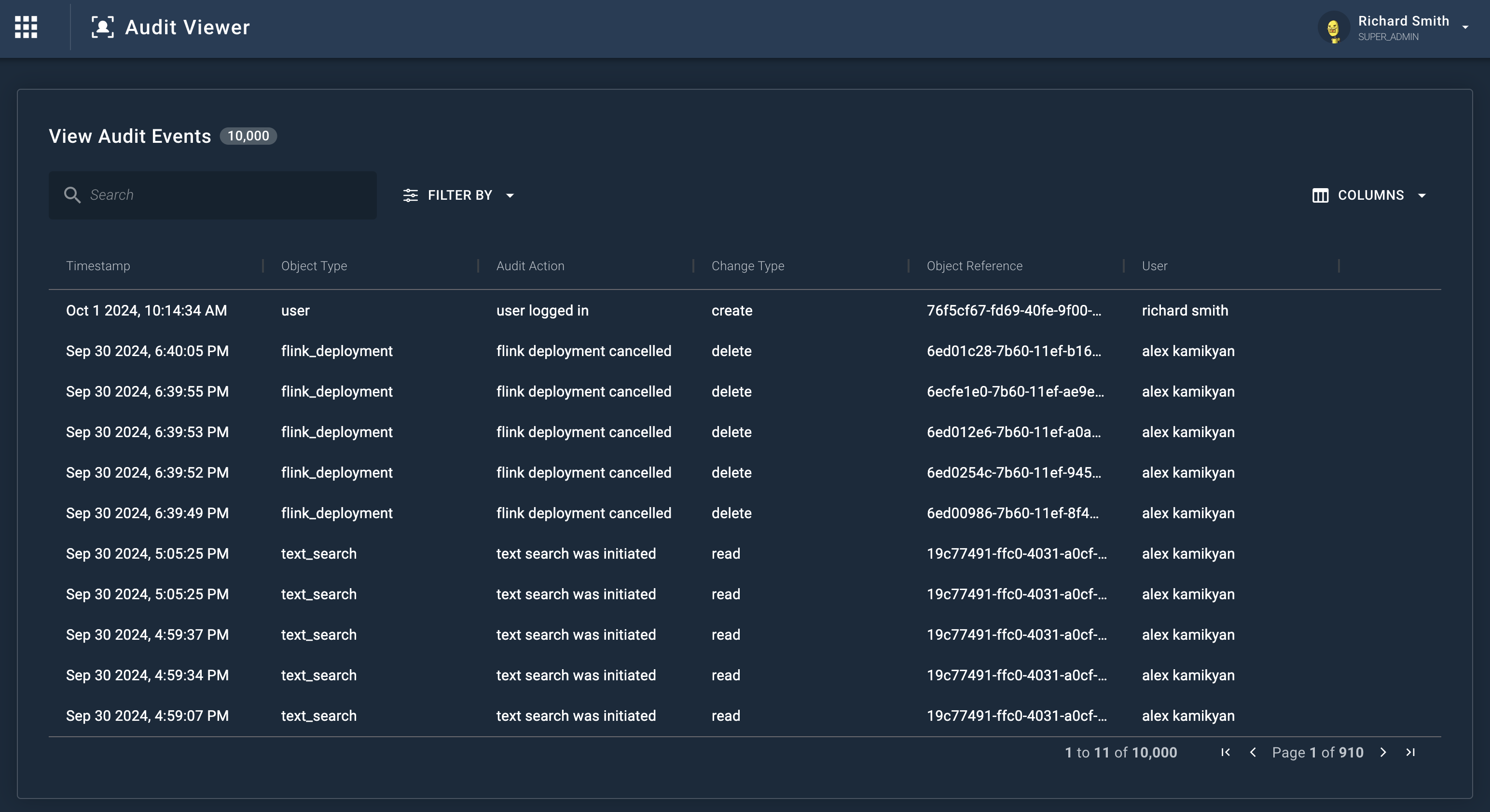This screenshot has height=812, width=1490.
Task: Click the filter sliders icon
Action: point(410,195)
